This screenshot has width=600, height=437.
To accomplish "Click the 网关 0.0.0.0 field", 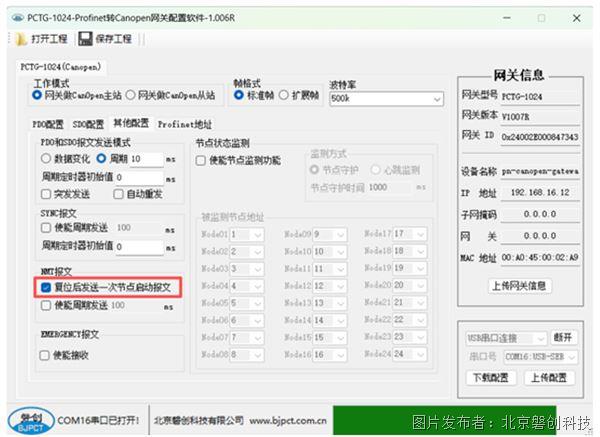I will (540, 236).
